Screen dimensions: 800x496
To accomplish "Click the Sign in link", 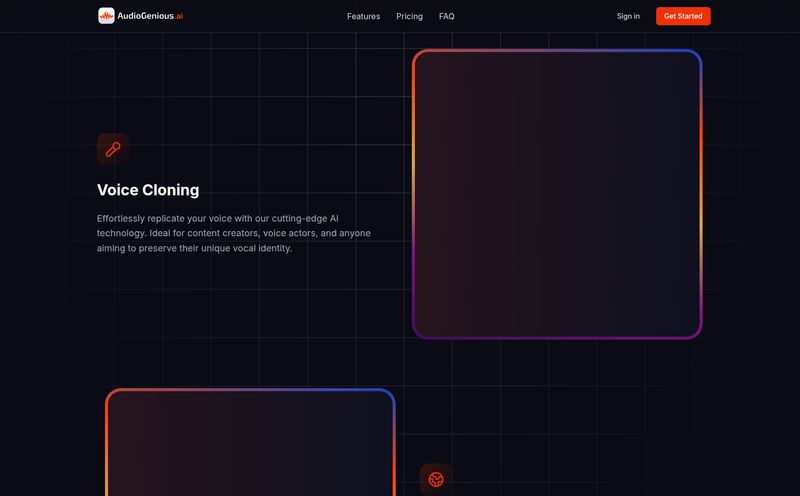I will pos(628,16).
